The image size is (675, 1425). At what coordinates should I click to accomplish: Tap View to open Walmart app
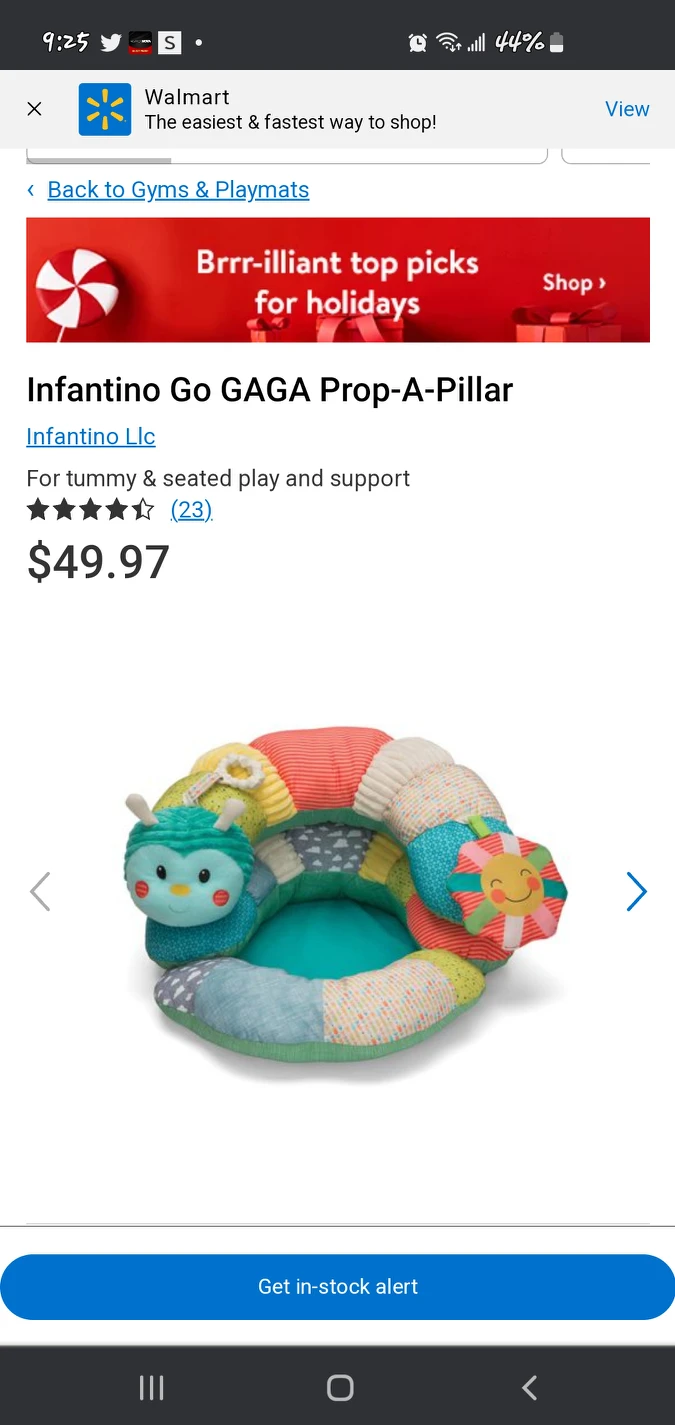click(627, 109)
